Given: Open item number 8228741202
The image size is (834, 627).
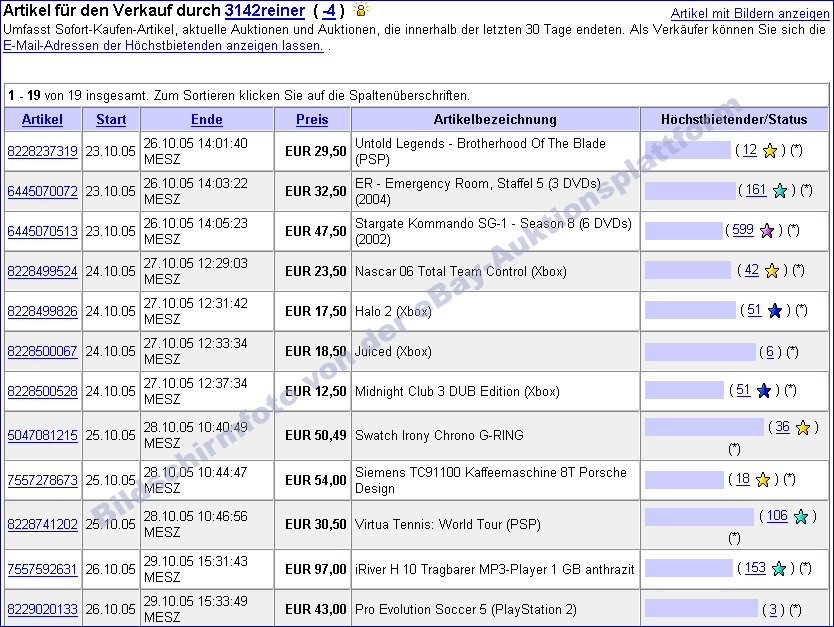Looking at the screenshot, I should [43, 524].
